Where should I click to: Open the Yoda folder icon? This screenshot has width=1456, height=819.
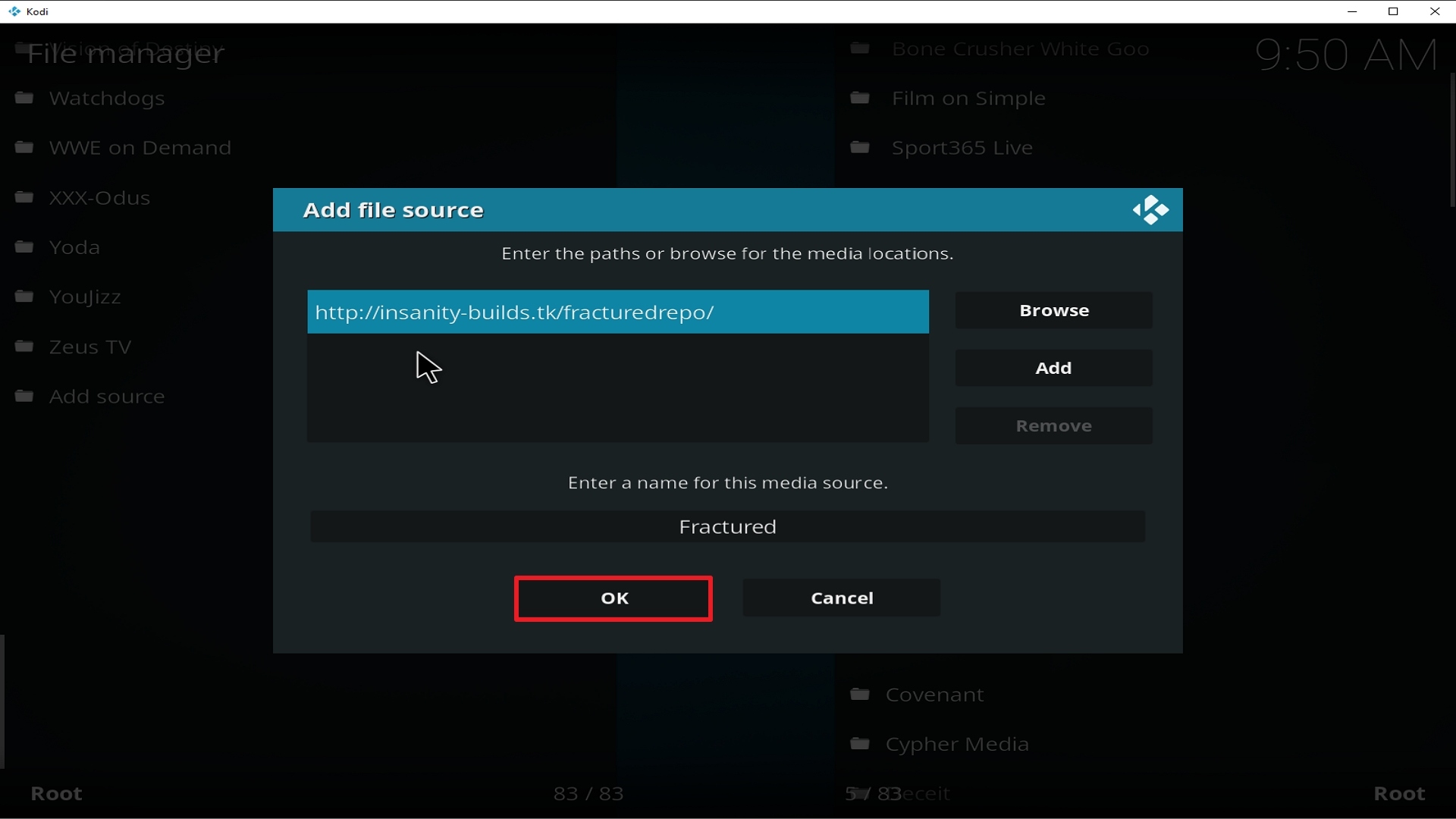(x=24, y=246)
